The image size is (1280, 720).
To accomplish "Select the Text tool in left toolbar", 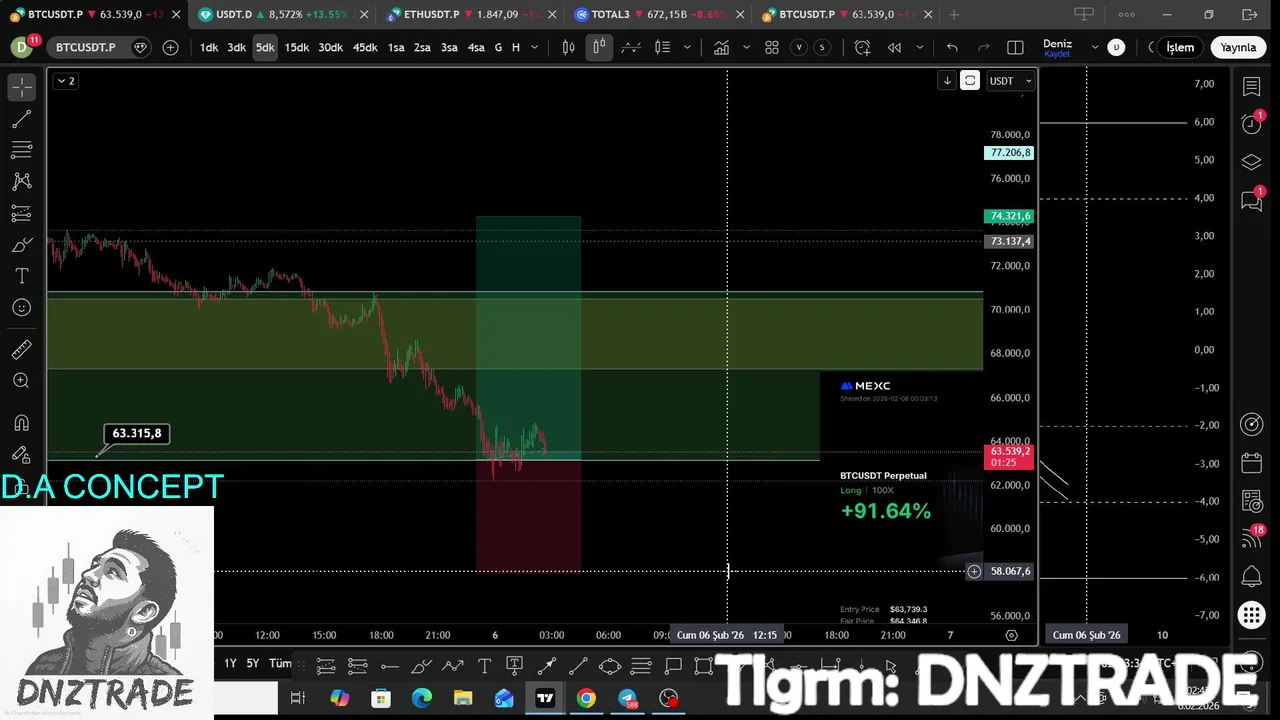I will pos(21,276).
